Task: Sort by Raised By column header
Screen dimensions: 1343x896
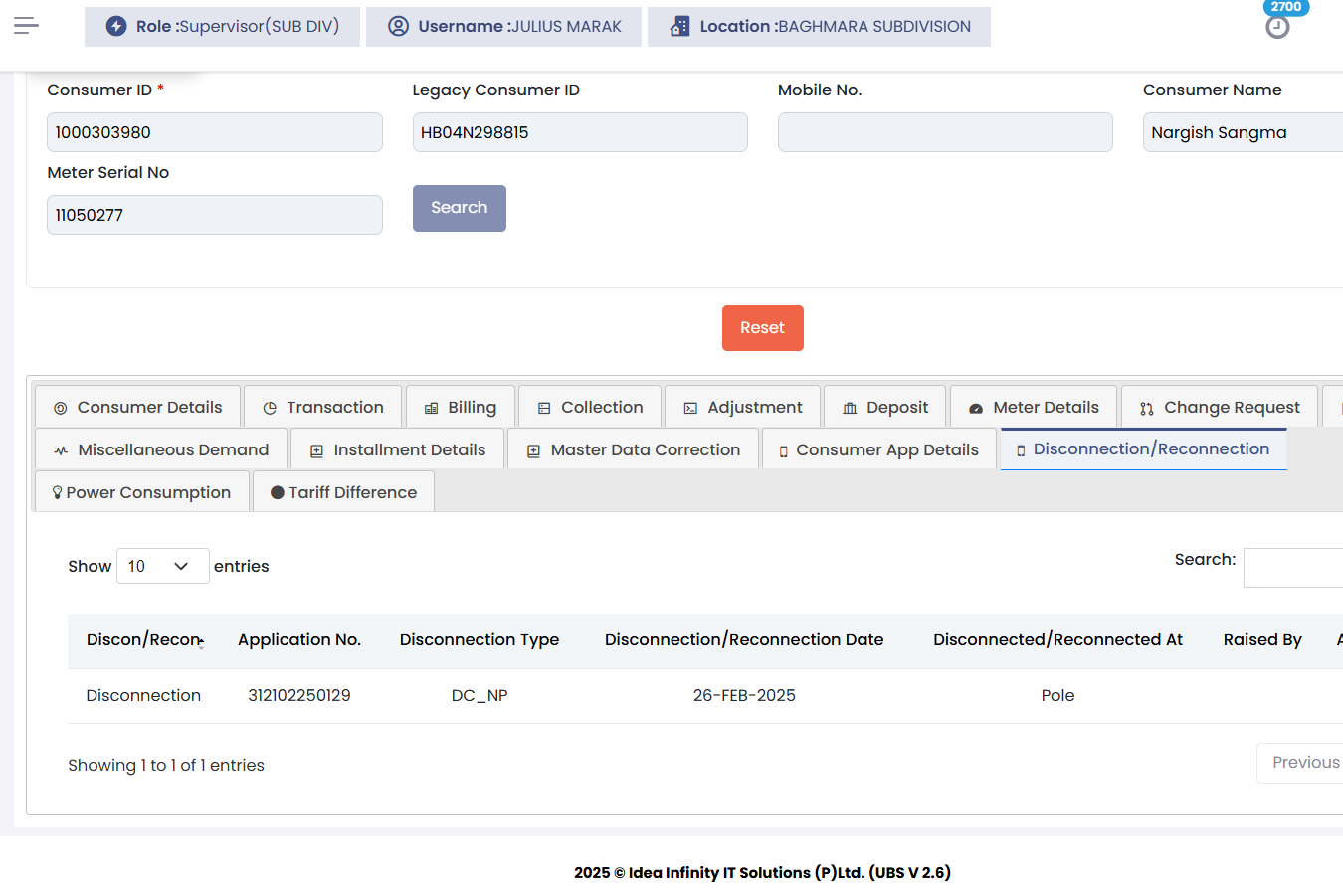Action: 1262,640
